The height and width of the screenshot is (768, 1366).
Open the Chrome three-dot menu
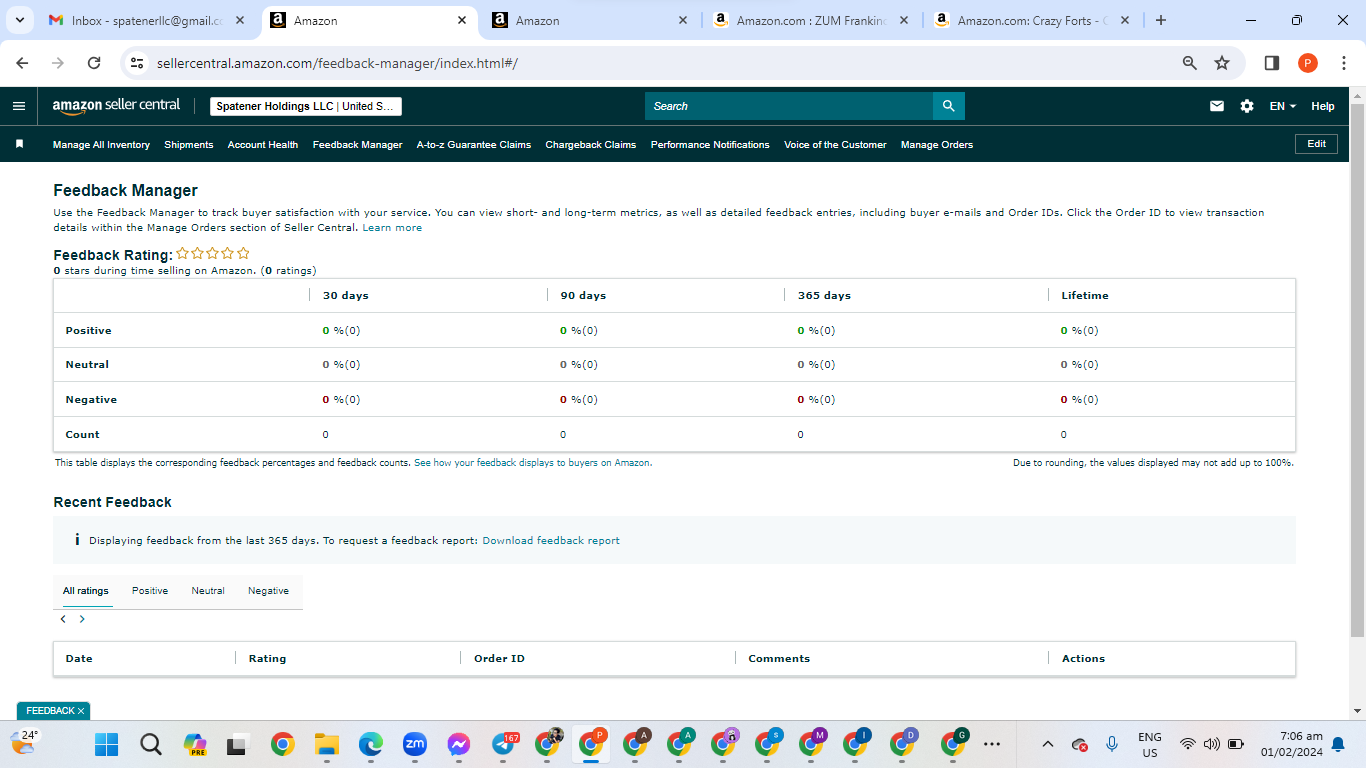(x=1344, y=63)
